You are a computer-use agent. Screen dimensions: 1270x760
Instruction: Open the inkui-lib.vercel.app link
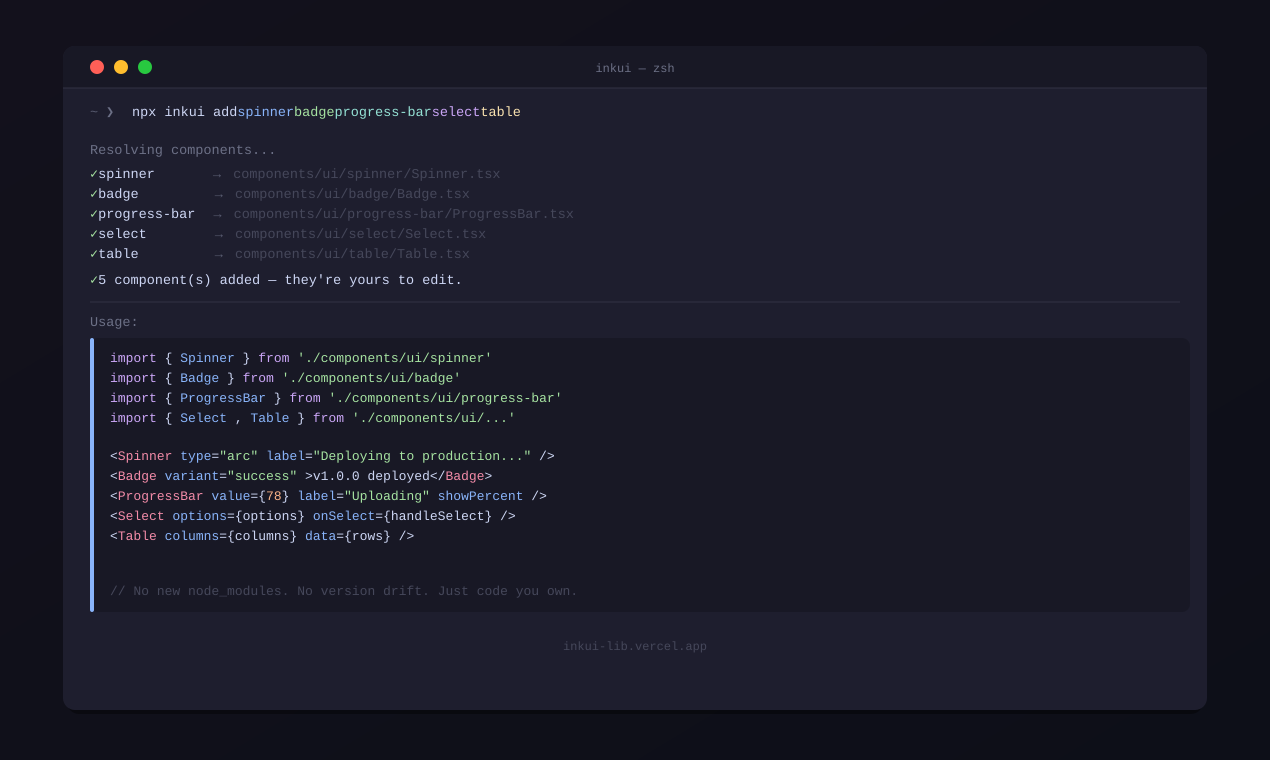click(x=635, y=647)
